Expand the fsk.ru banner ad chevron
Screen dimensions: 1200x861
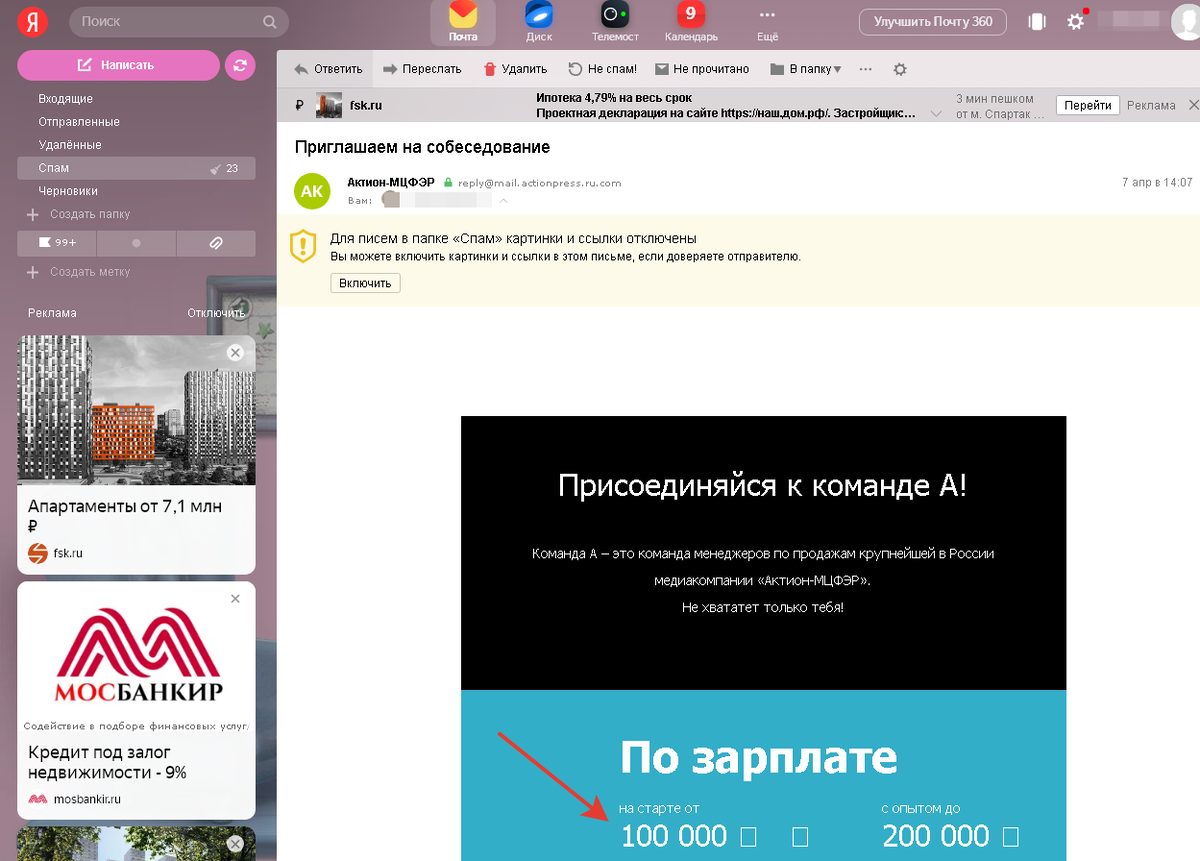coord(936,113)
